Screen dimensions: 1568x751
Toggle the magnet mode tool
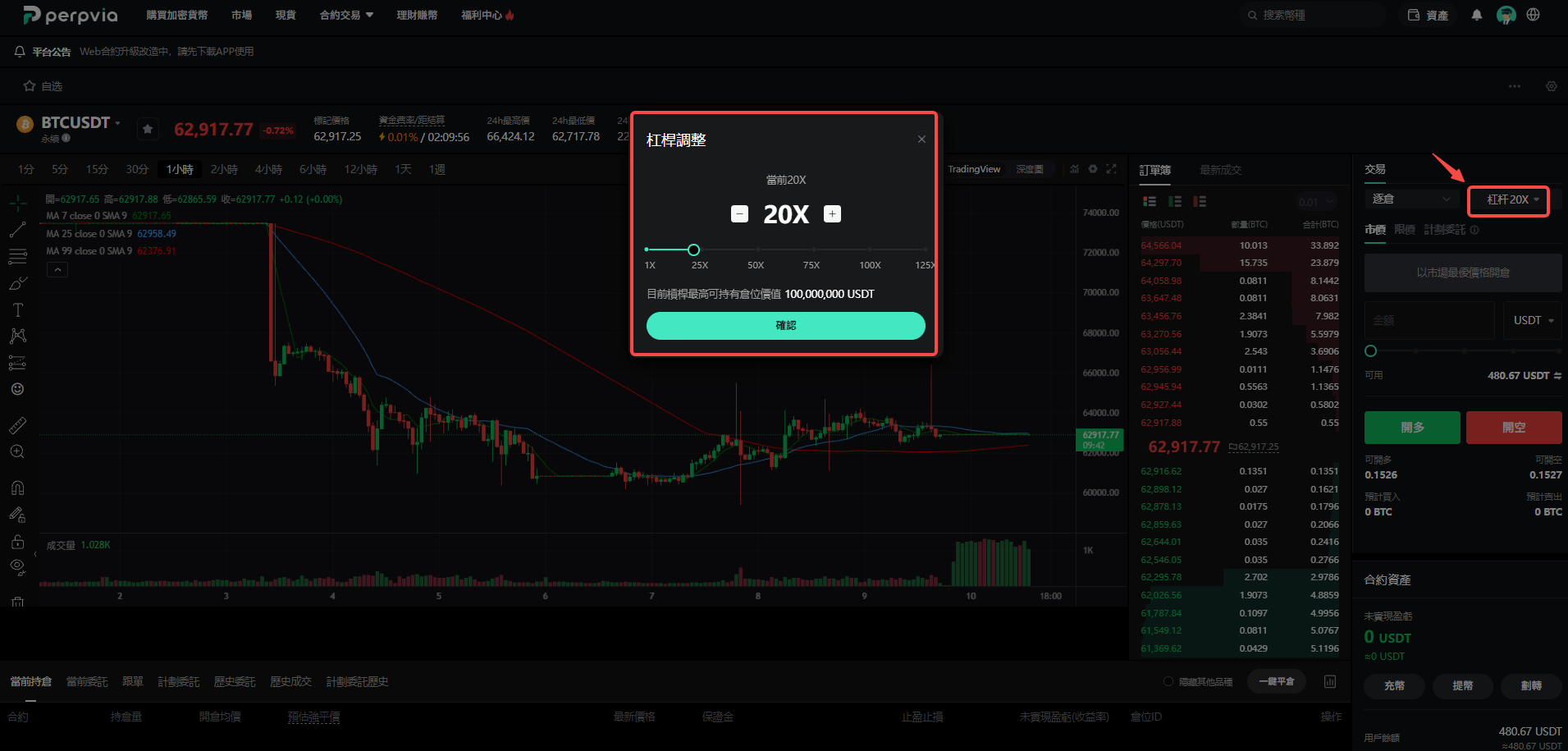click(17, 488)
